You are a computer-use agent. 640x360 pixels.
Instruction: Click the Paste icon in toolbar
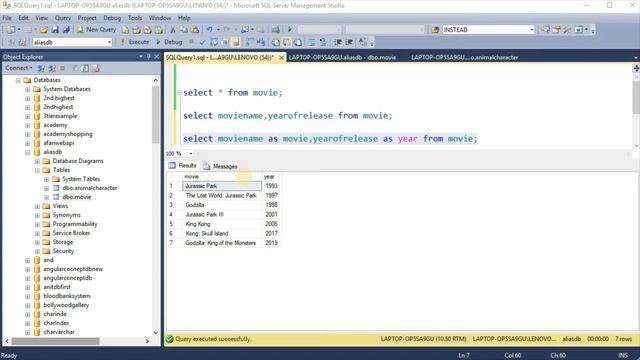click(195, 30)
